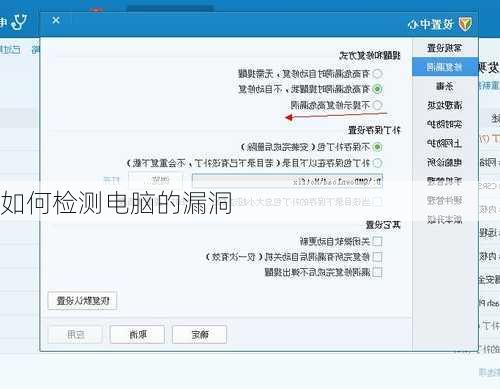Choose 补丁包保存在以下目录 radio option
Image resolution: width=500 pixels, height=389 pixels.
tap(377, 163)
